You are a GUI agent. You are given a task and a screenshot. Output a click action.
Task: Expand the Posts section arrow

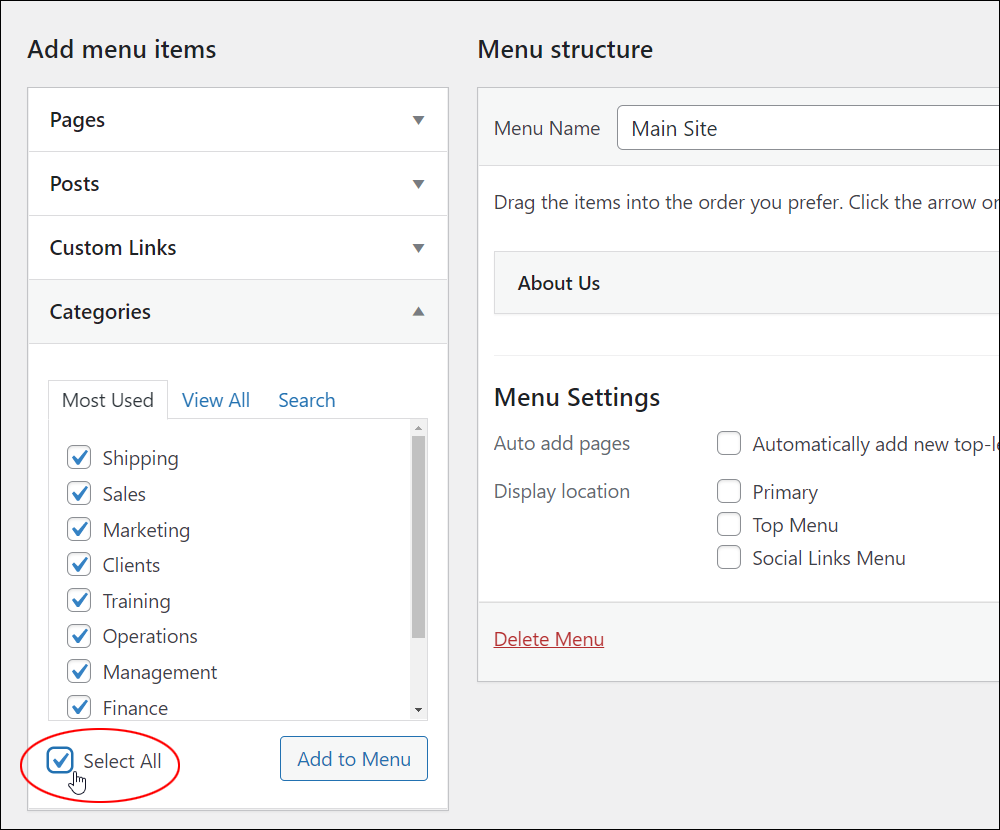click(418, 184)
